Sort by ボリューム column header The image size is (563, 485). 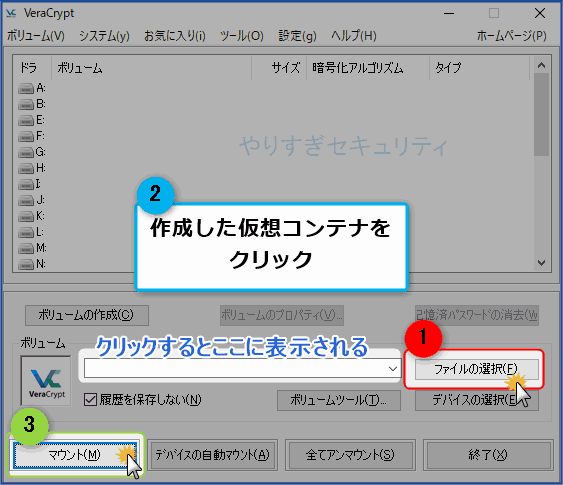[x=152, y=67]
